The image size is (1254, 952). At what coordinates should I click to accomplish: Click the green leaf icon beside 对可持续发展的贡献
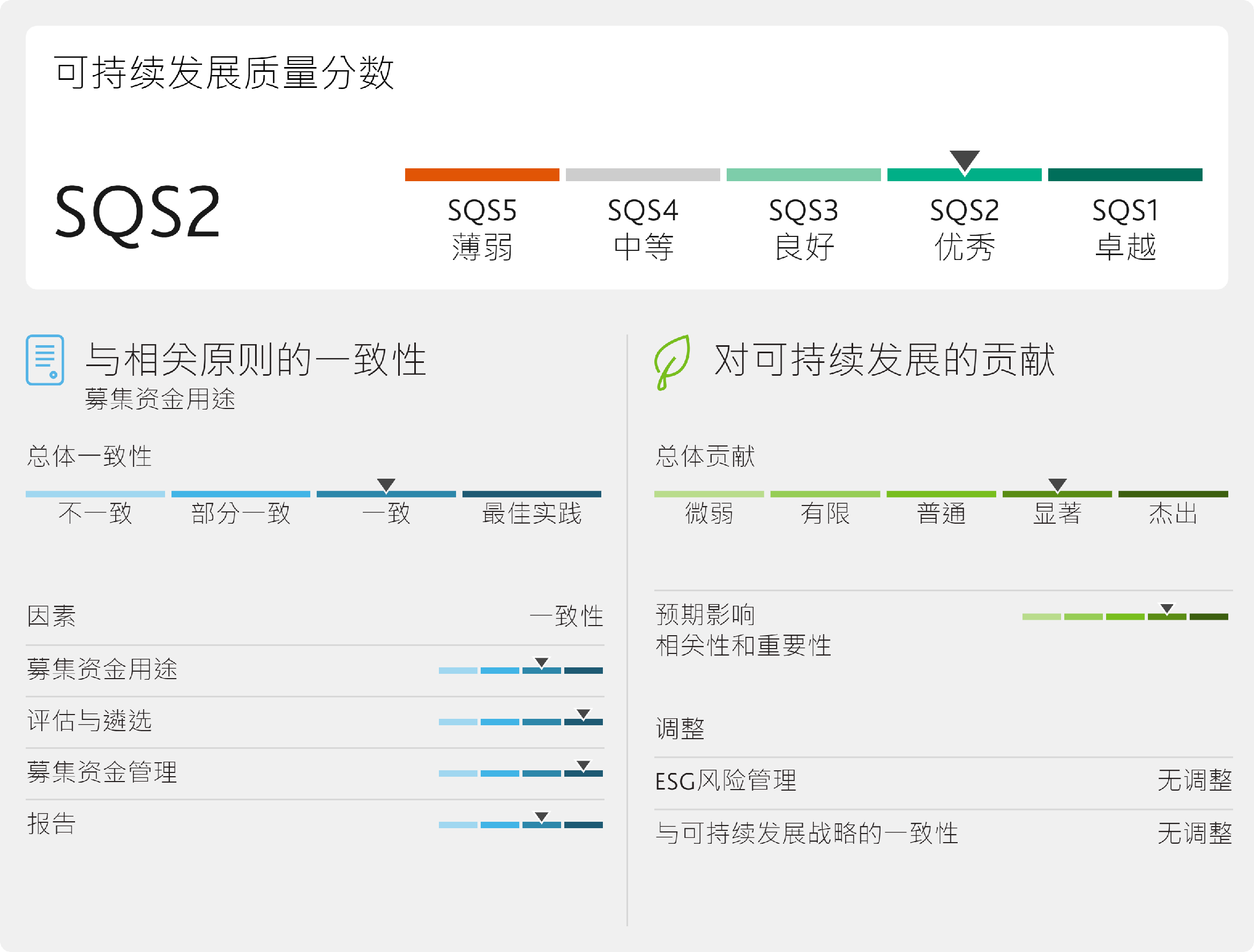672,361
